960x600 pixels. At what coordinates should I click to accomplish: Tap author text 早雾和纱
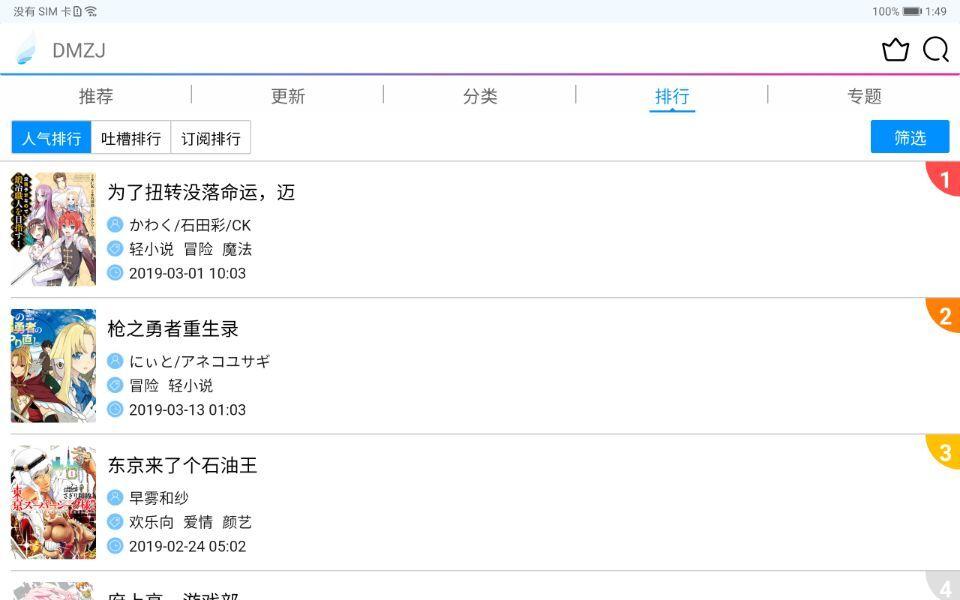click(159, 498)
